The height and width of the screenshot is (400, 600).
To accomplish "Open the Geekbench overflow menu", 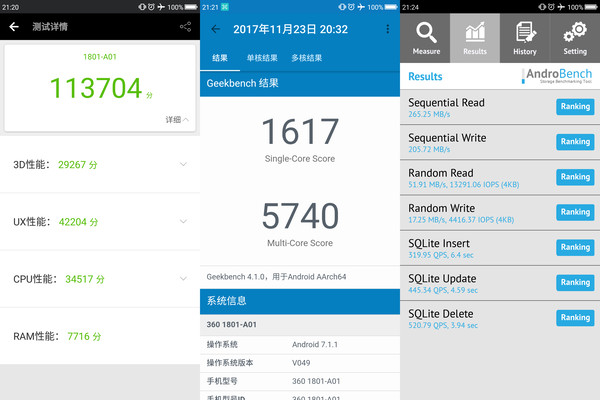I will tap(388, 29).
